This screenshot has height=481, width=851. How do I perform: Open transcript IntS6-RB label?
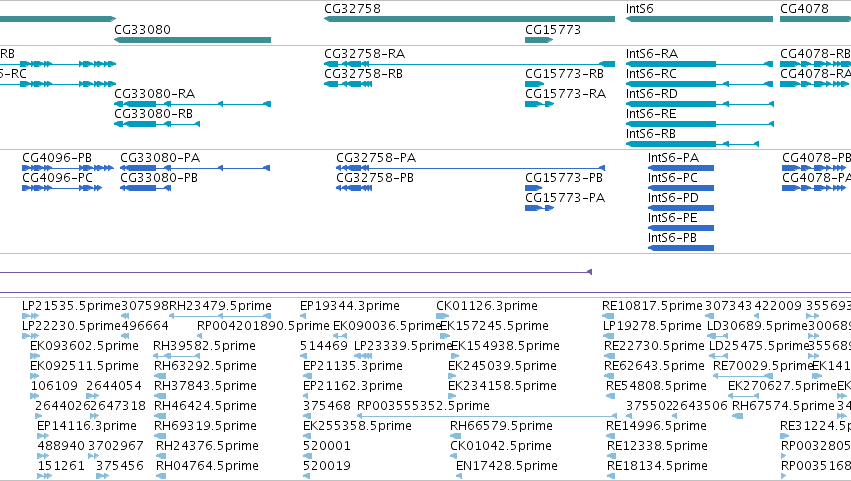point(651,134)
